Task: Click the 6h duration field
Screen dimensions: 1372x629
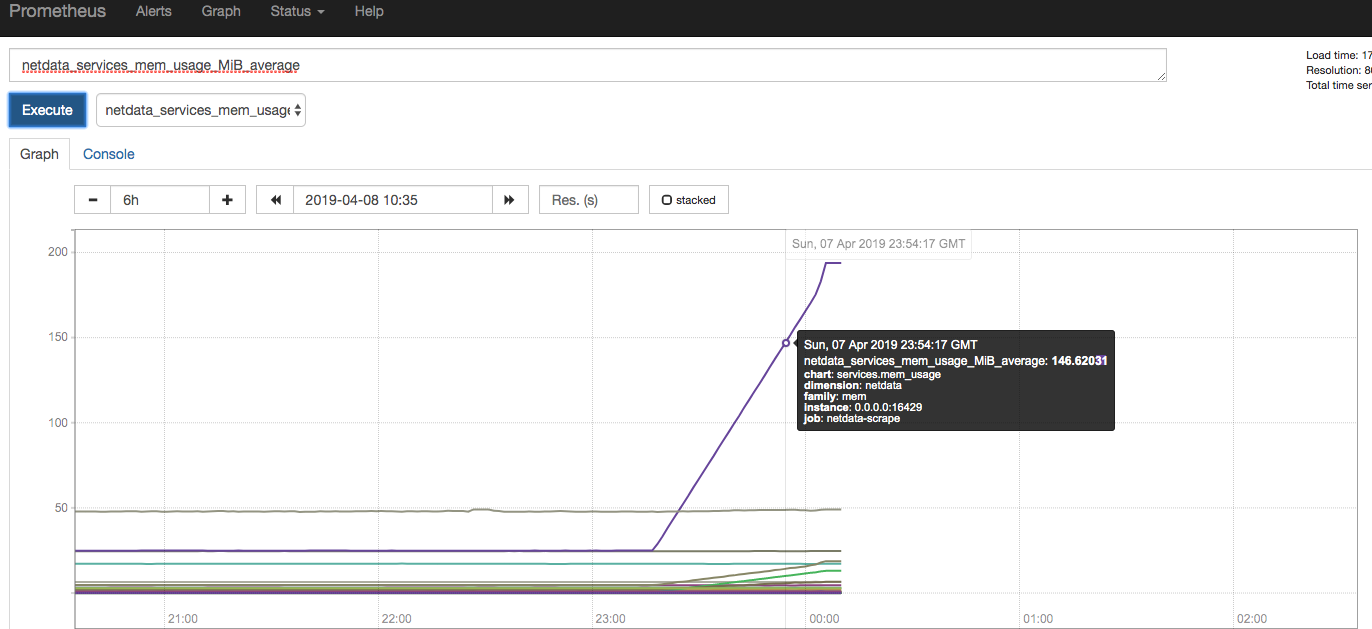Action: [x=160, y=199]
